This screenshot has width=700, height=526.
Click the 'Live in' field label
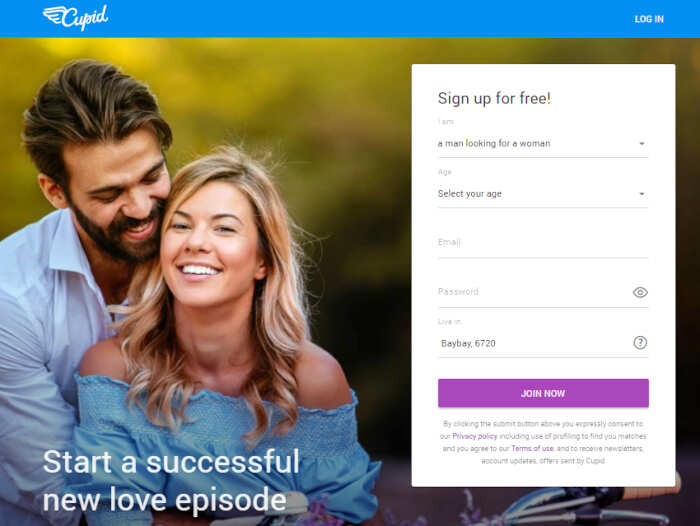coord(449,321)
